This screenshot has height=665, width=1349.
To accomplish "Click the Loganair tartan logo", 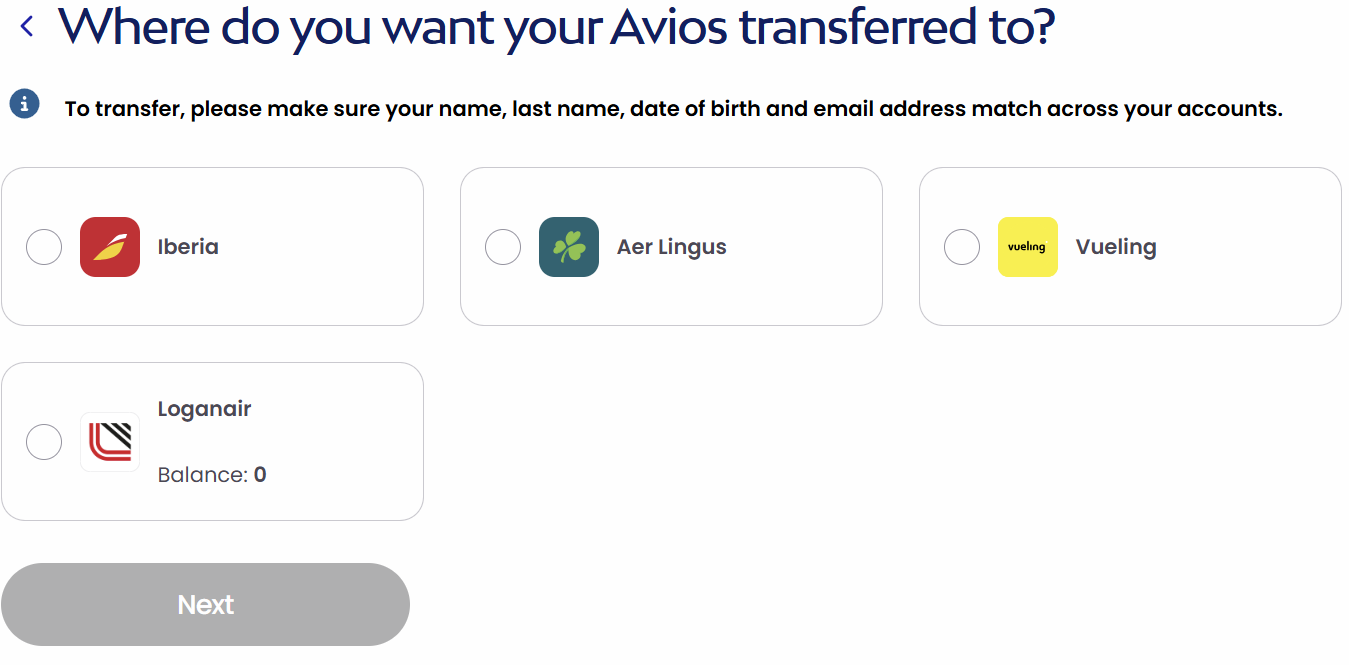I will click(110, 442).
